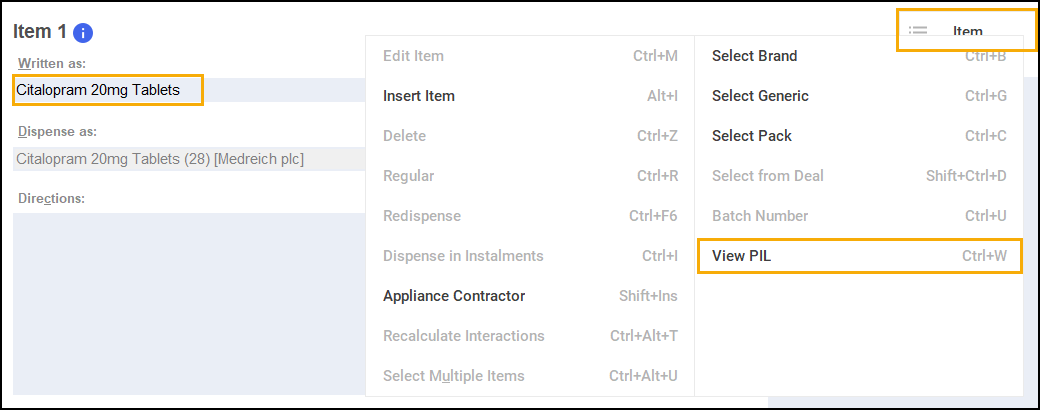Click Delete in the item menu
The image size is (1040, 410).
coord(530,136)
